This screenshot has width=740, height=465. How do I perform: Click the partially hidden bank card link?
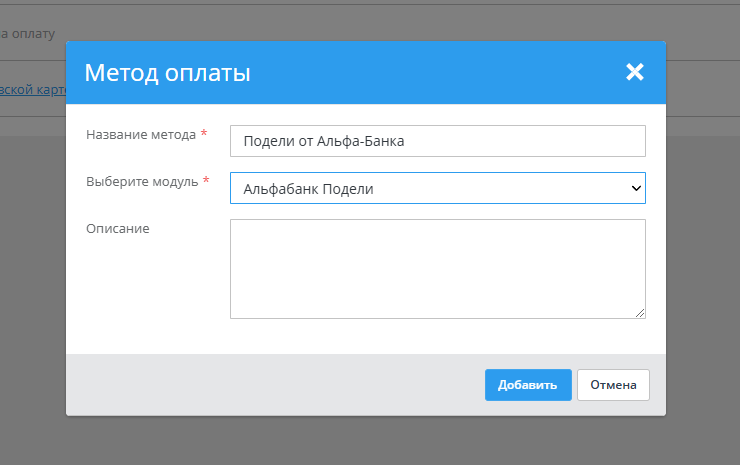pos(32,88)
